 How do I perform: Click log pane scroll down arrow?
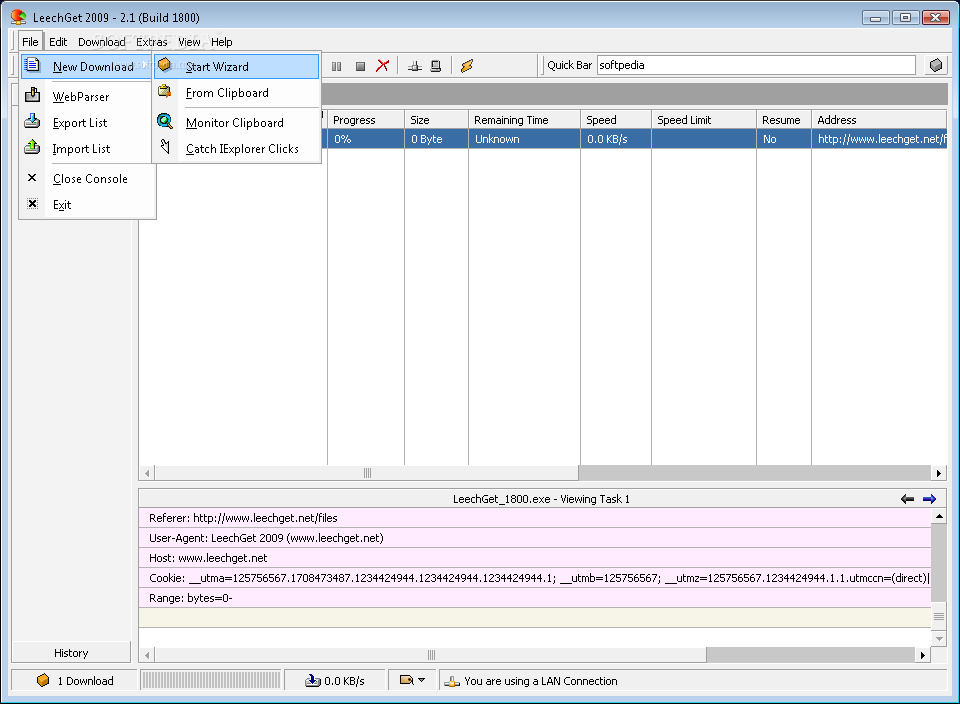[x=939, y=638]
